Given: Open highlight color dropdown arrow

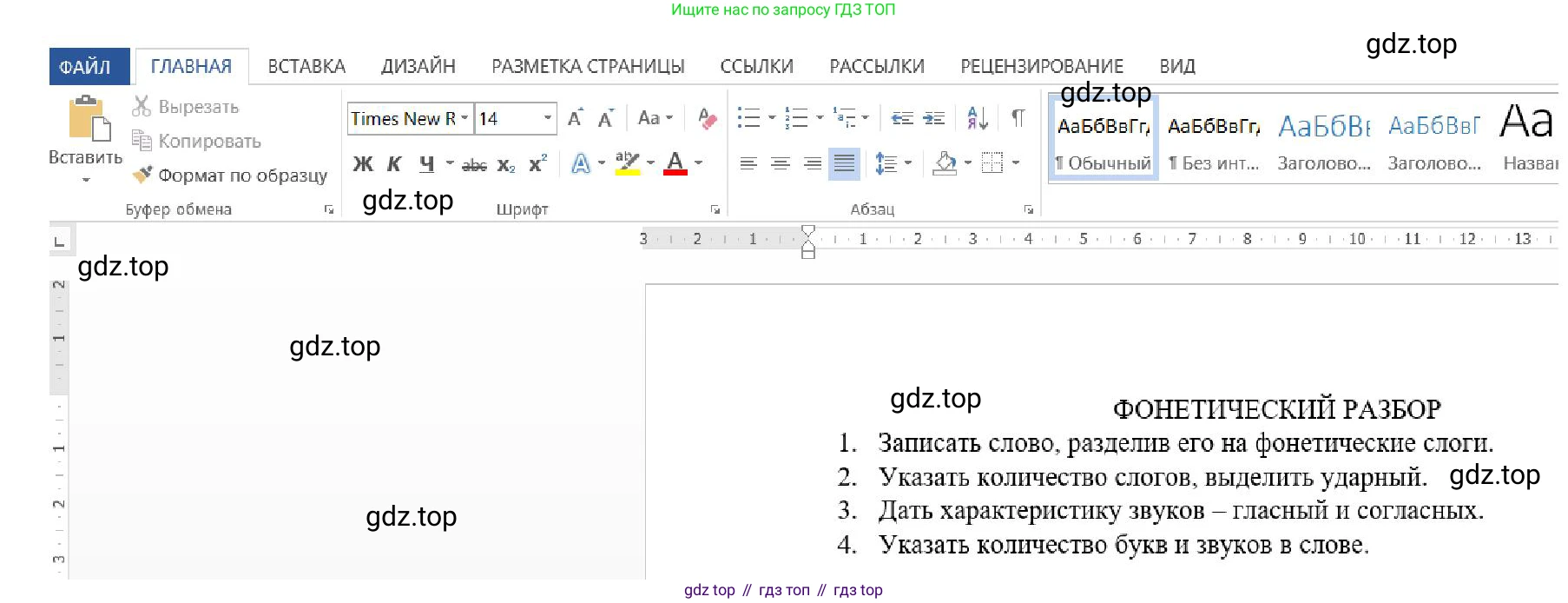Looking at the screenshot, I should 650,163.
